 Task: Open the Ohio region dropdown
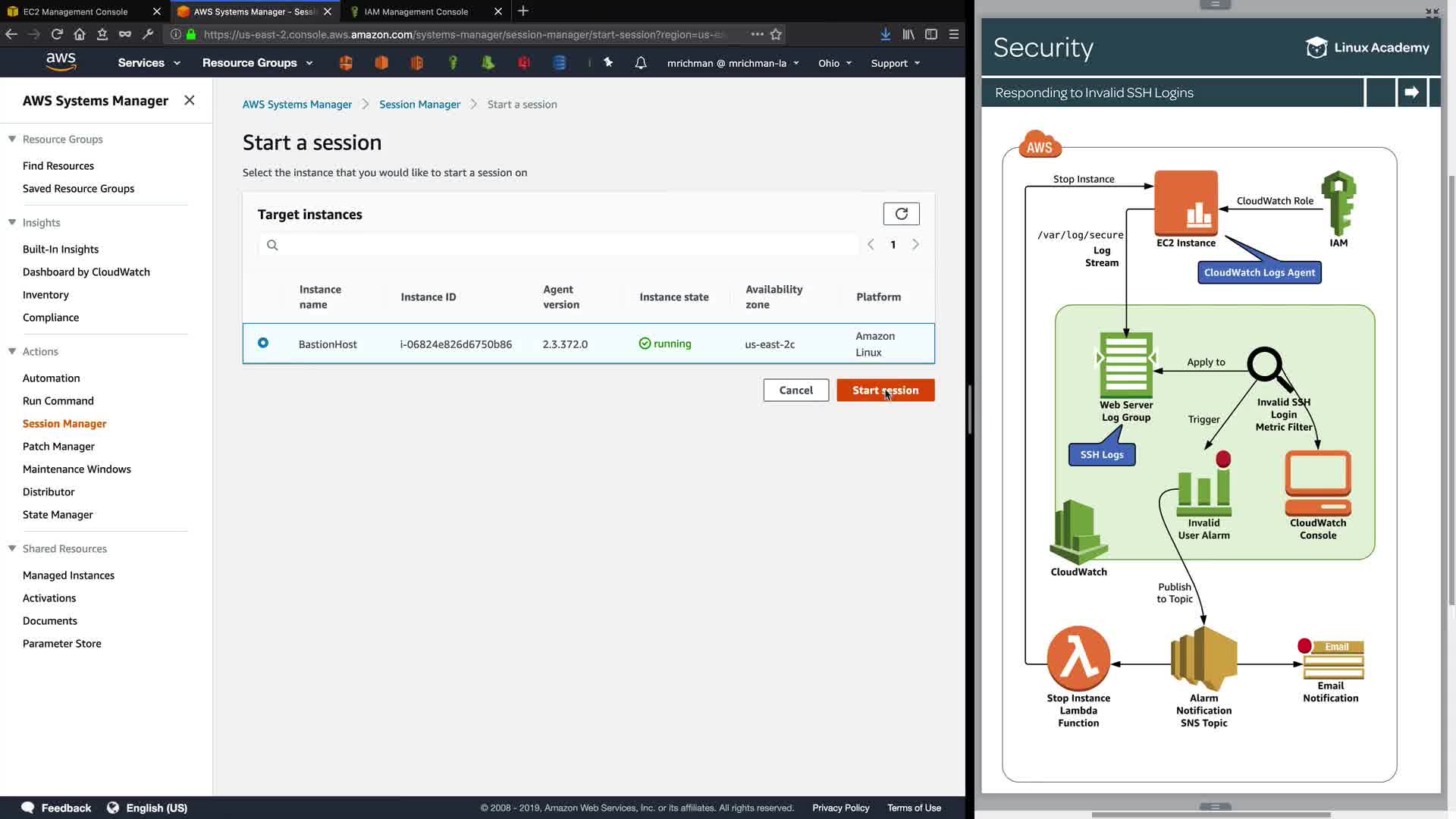point(834,63)
